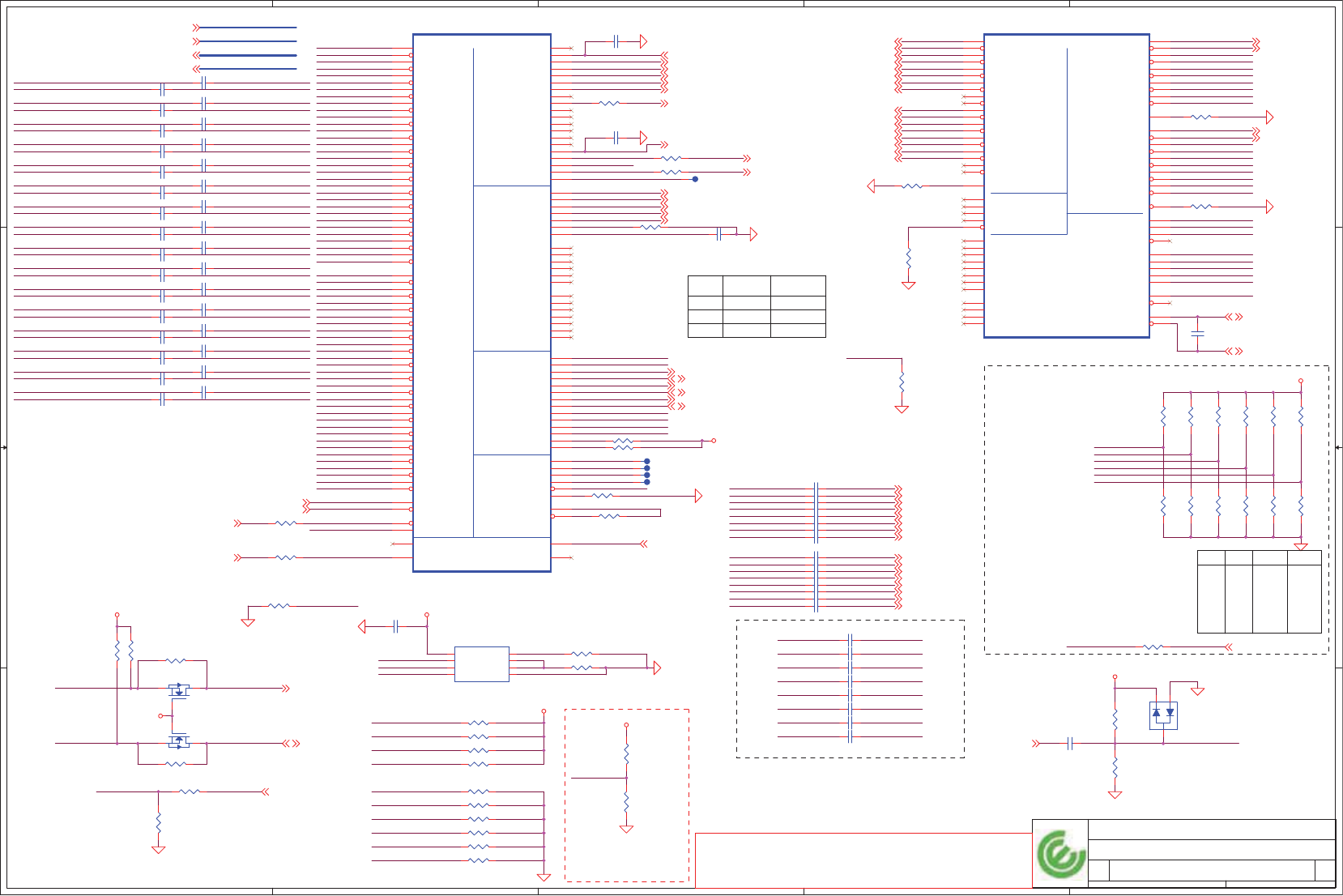Viewport: 1343px width, 896px height.
Task: Click the power node between the two MOSFETs
Action: pyautogui.click(x=160, y=716)
